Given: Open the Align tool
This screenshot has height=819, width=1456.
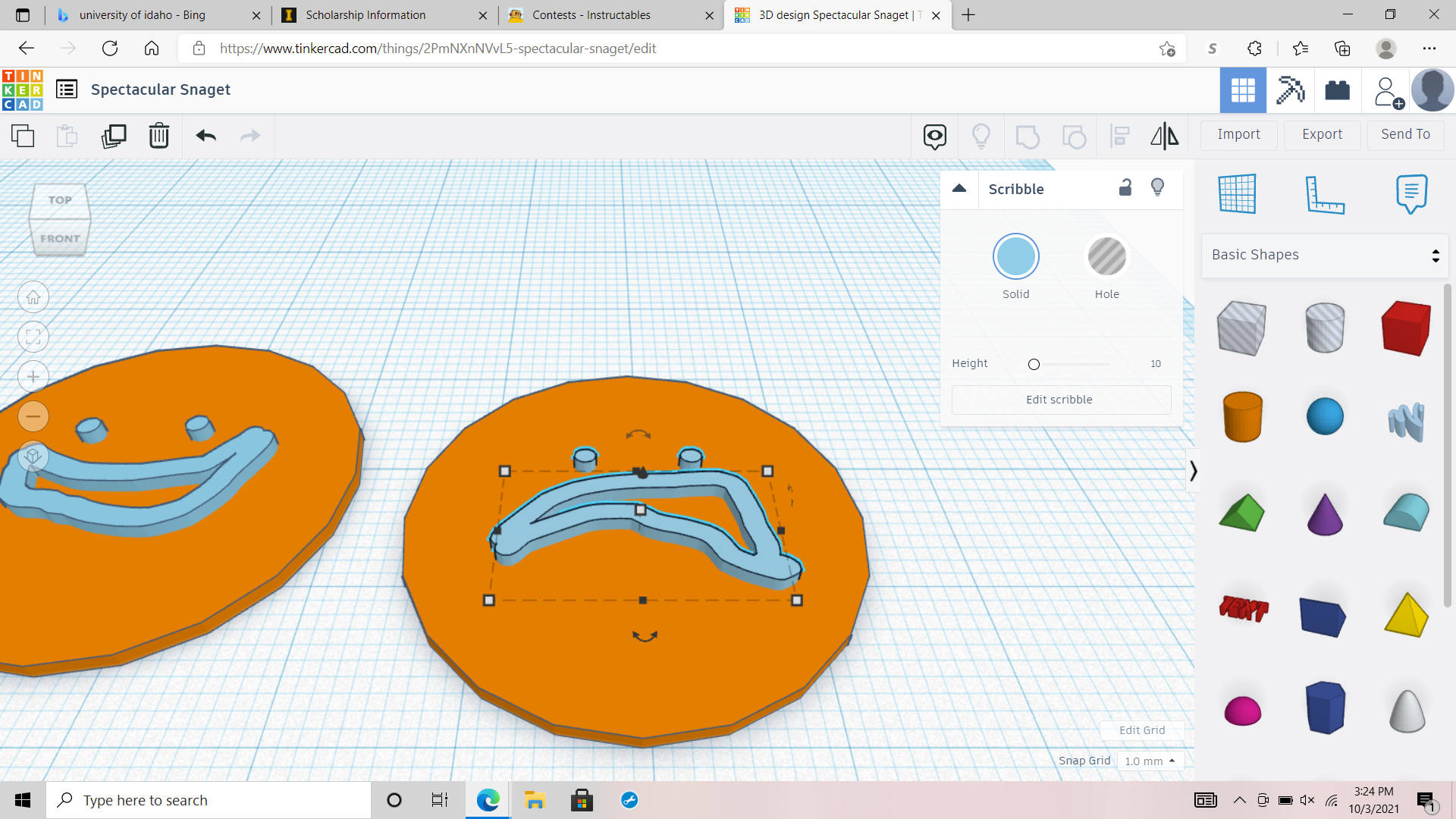Looking at the screenshot, I should (x=1119, y=136).
